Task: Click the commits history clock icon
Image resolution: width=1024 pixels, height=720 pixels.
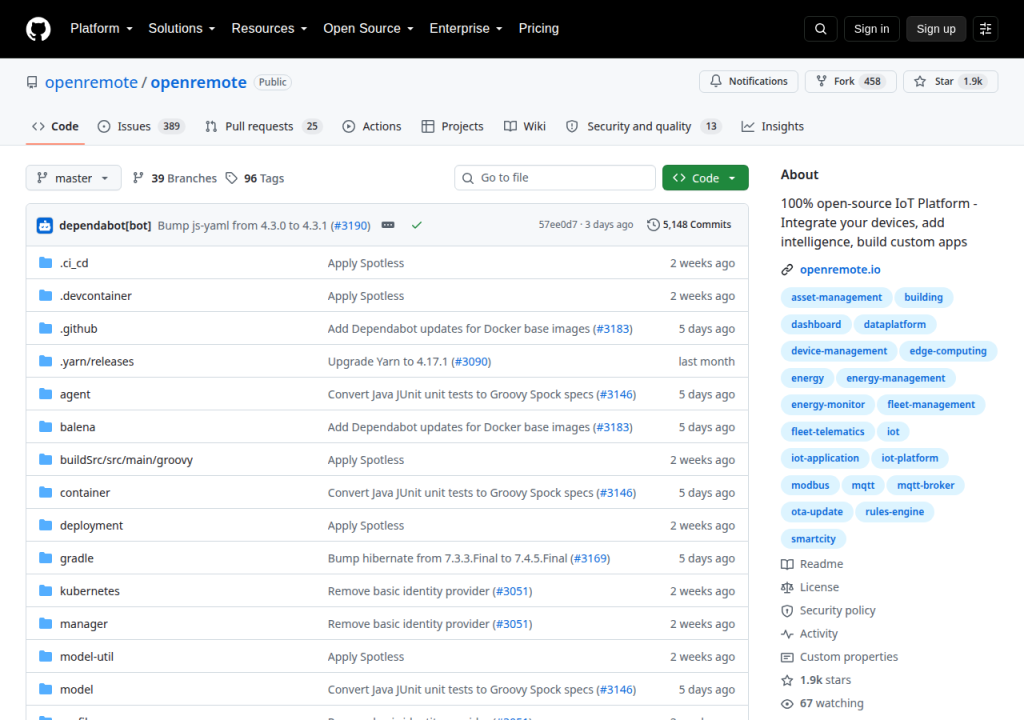Action: pyautogui.click(x=653, y=225)
